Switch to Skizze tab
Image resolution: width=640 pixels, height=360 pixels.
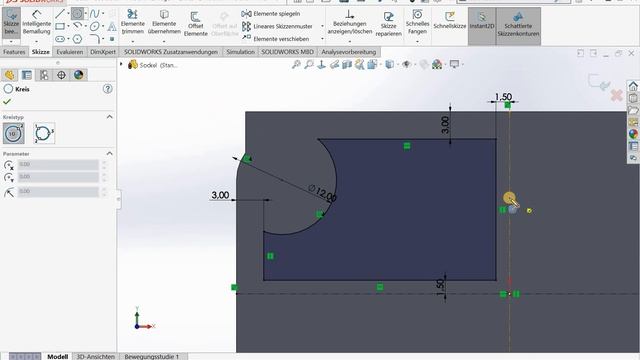41,52
